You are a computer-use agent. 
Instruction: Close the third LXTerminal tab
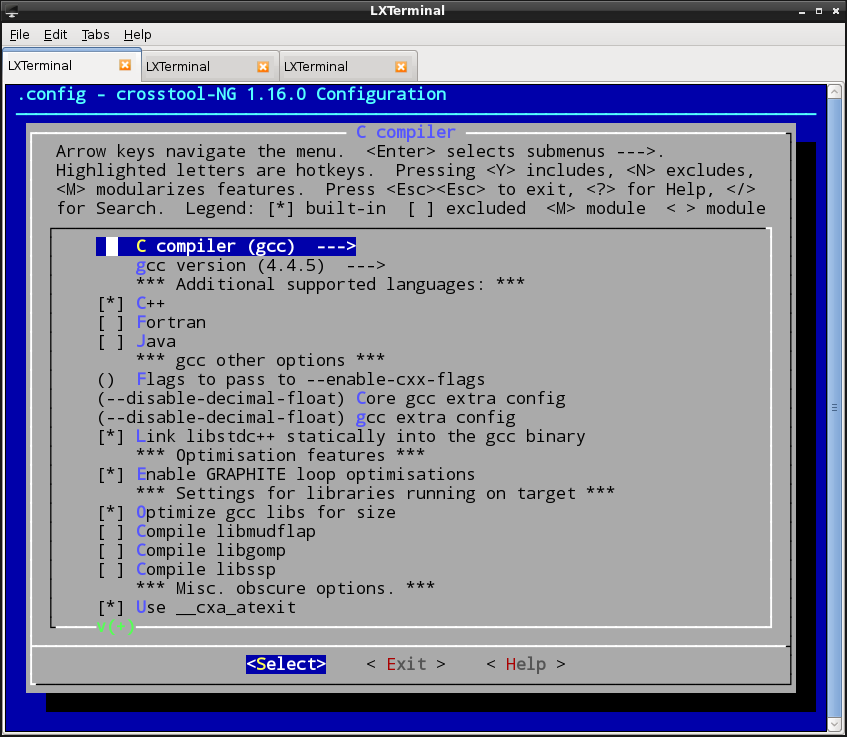(x=401, y=66)
